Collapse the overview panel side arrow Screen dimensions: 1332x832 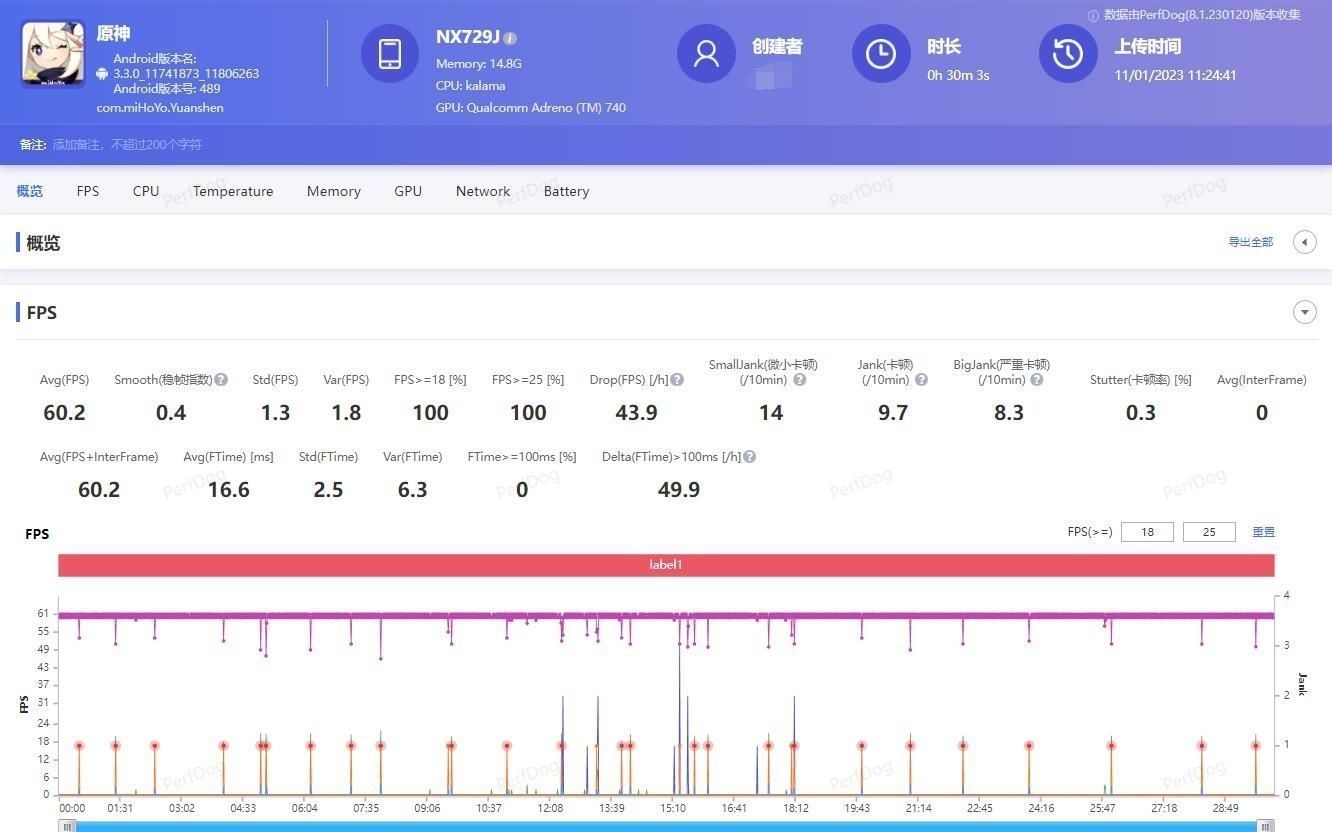1304,242
